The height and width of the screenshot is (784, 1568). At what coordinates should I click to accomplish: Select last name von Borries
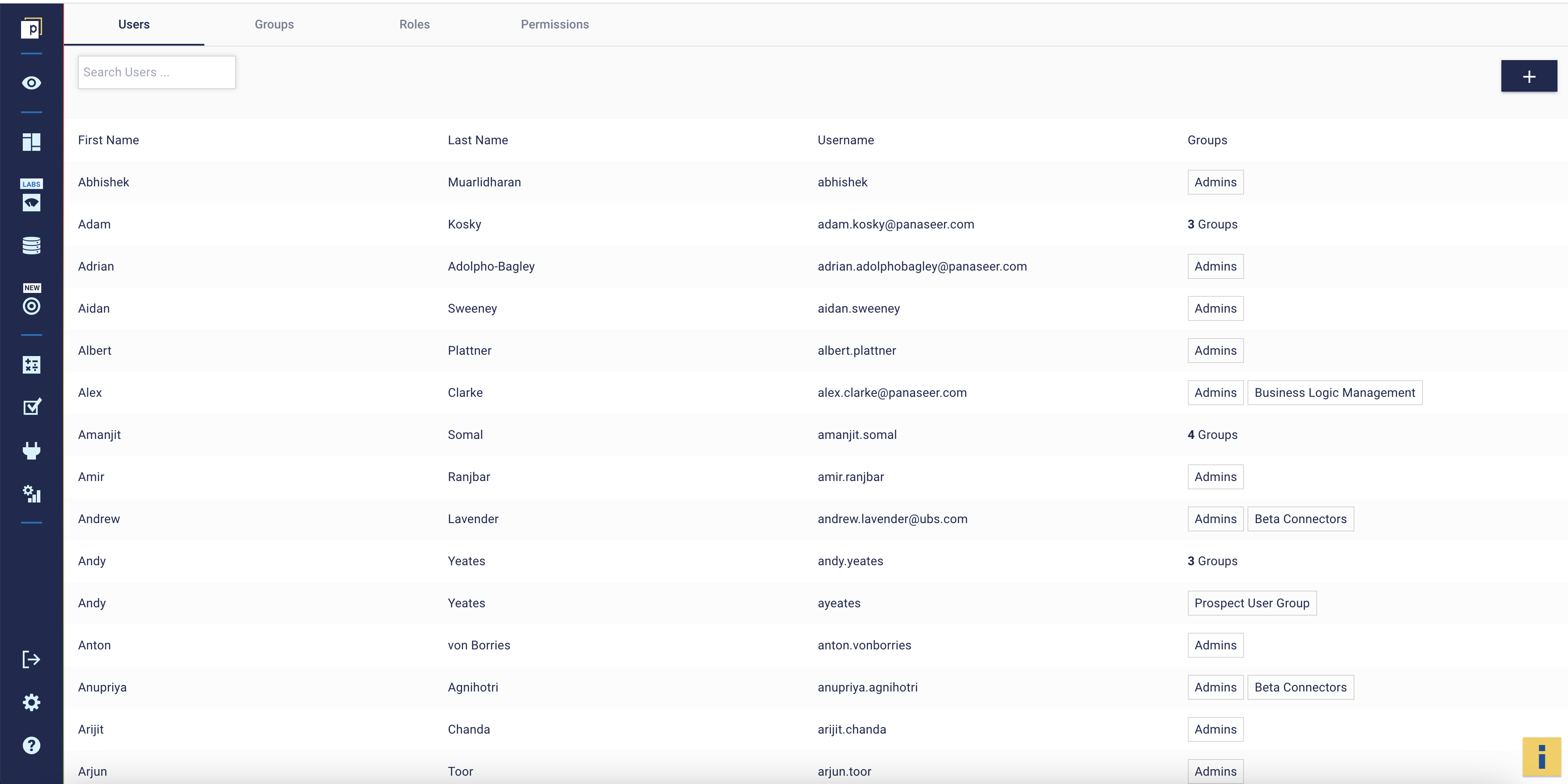click(x=479, y=645)
